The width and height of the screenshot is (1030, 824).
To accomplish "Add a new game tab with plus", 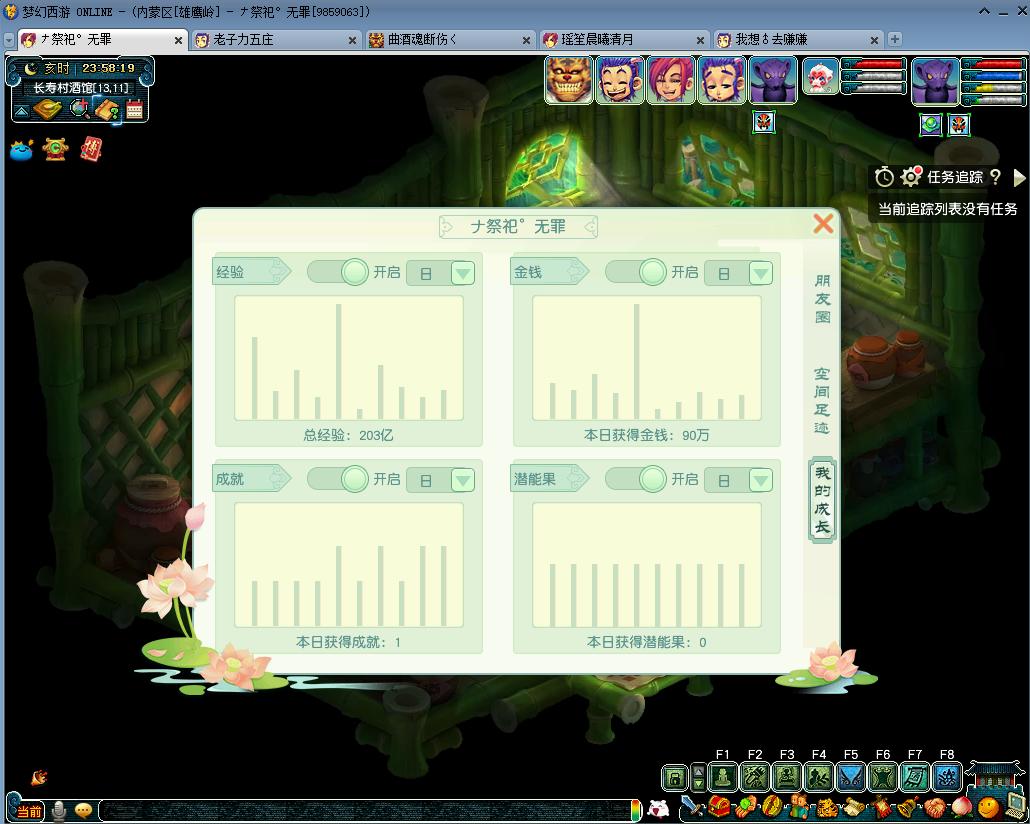I will click(x=894, y=39).
